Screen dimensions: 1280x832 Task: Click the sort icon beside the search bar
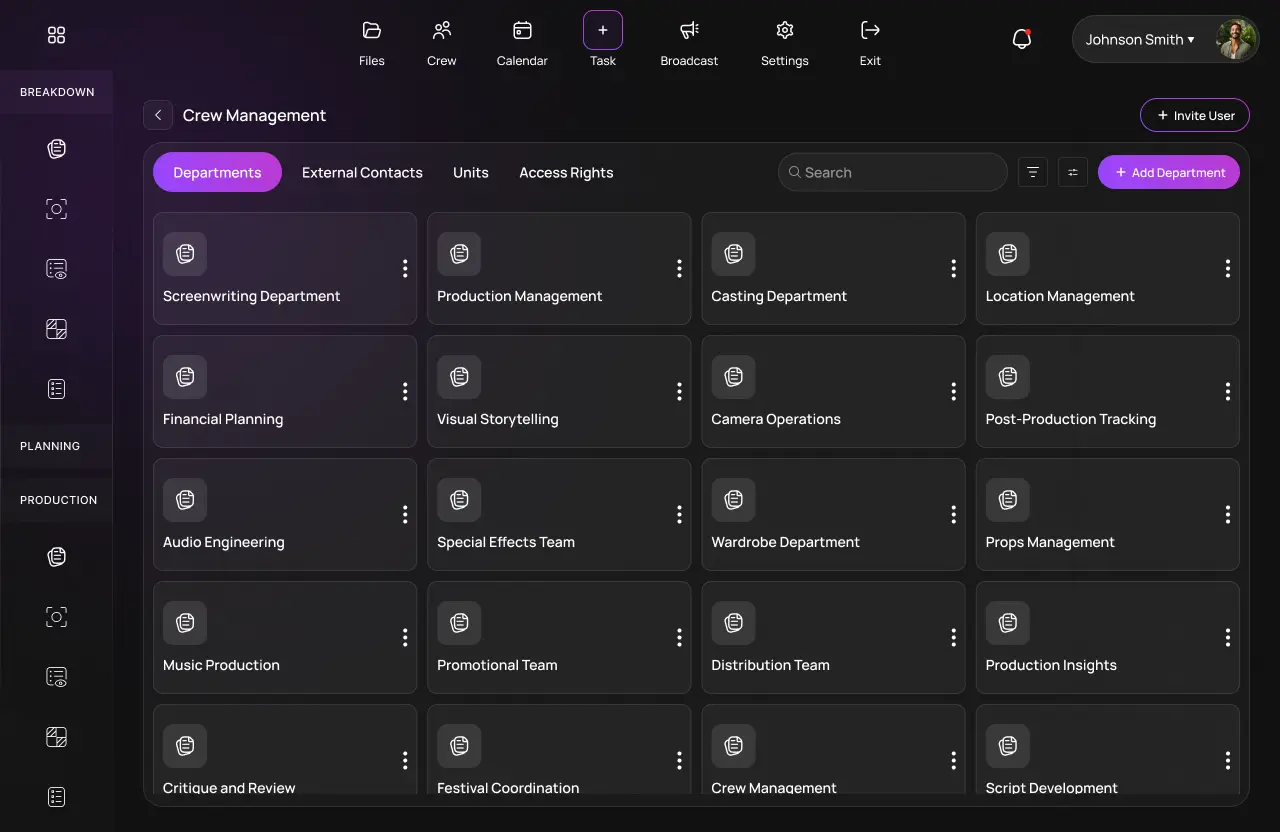pyautogui.click(x=1032, y=171)
